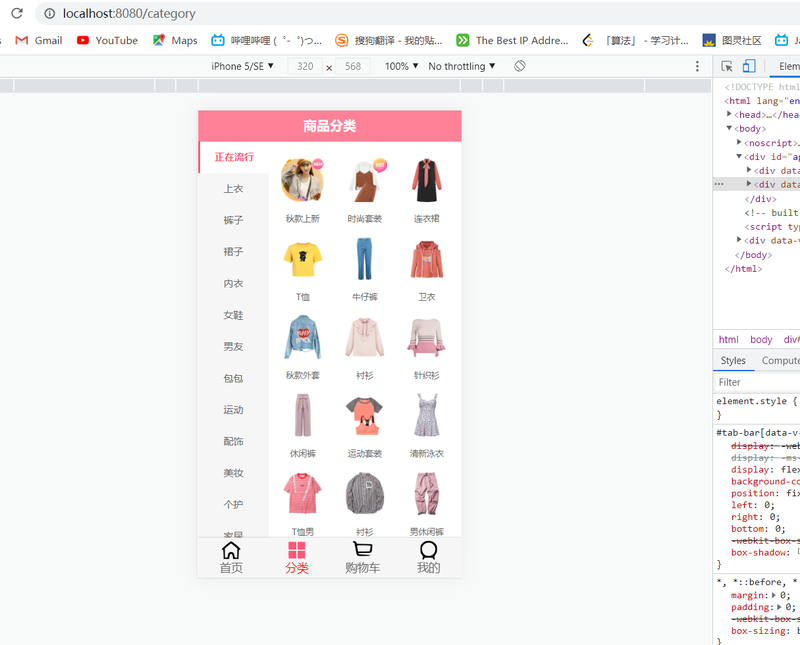
Task: Rotate the emulated device orientation
Action: pyautogui.click(x=520, y=66)
